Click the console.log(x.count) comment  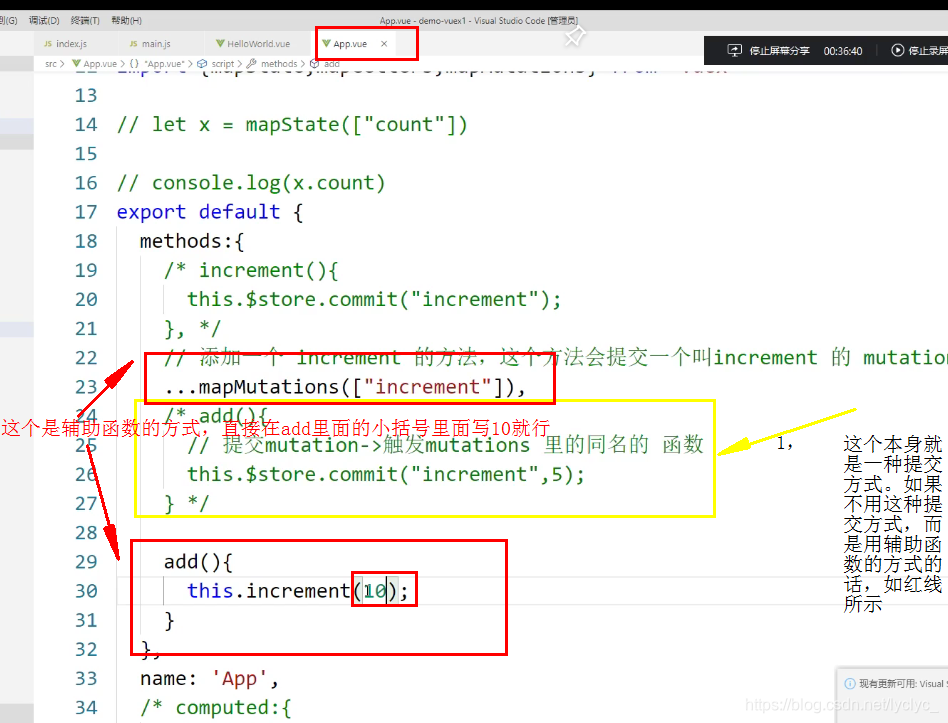pos(251,183)
